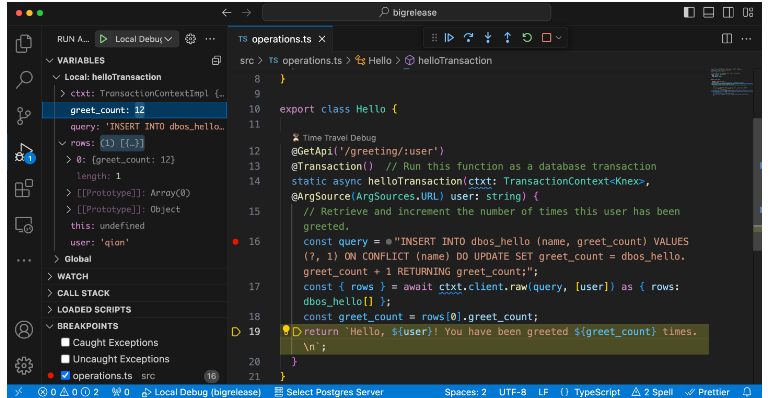The width and height of the screenshot is (770, 398).
Task: Collapse the BREAKPOINTS section
Action: (x=50, y=326)
